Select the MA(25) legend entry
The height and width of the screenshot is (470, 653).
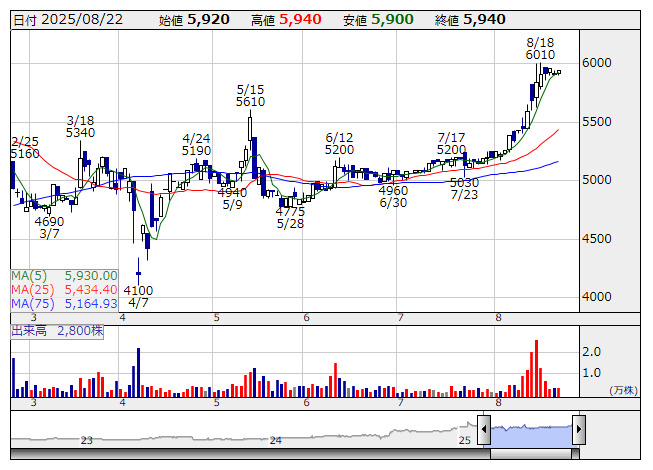[64, 289]
